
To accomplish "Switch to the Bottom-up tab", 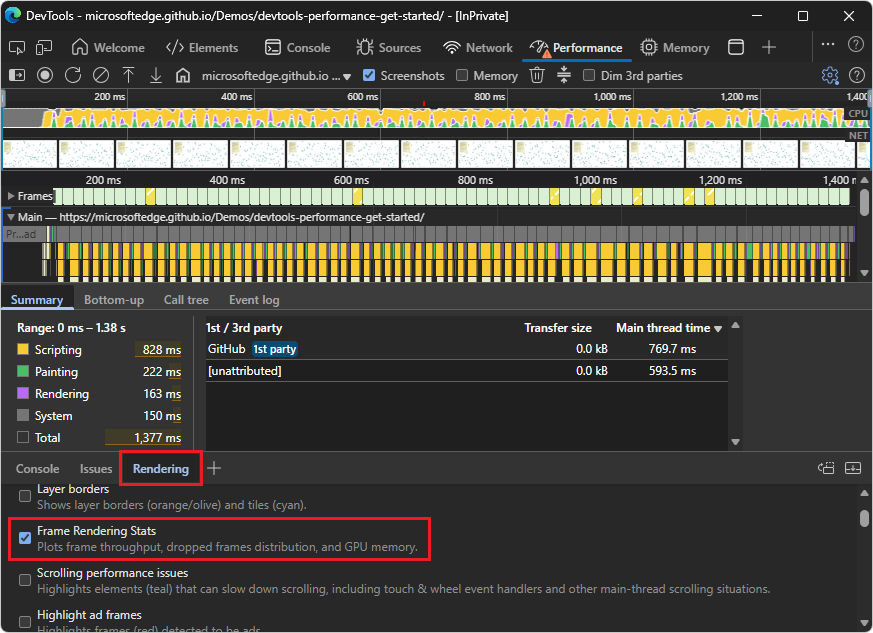I will coord(113,300).
